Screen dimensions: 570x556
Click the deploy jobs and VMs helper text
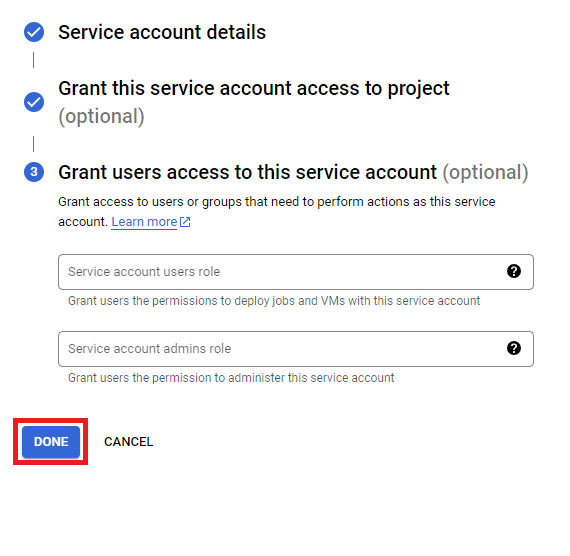click(x=274, y=301)
